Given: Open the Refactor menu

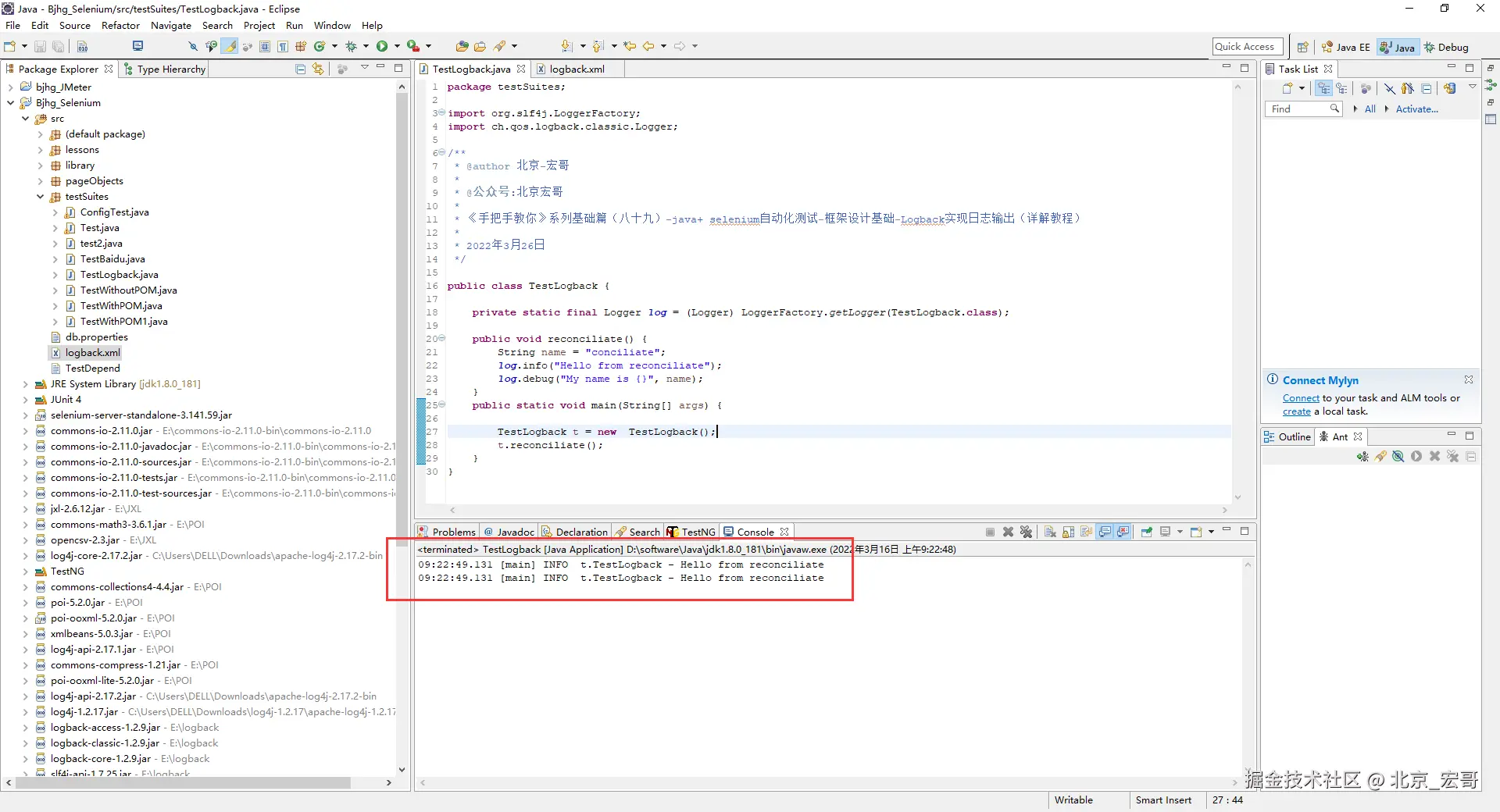Looking at the screenshot, I should click(120, 26).
